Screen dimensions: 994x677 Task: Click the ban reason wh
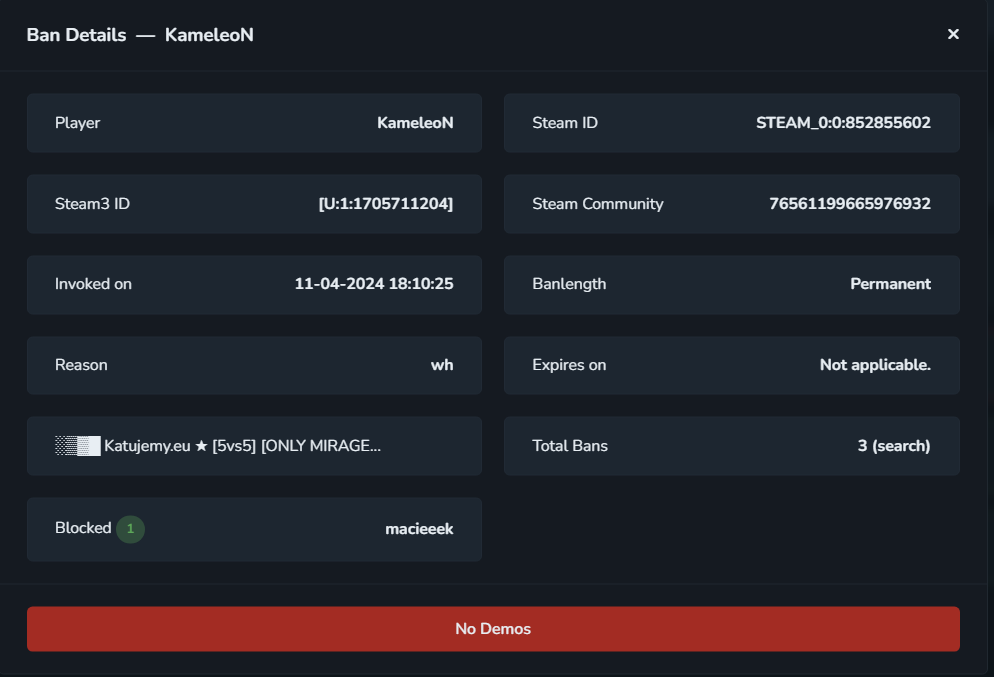click(x=442, y=365)
